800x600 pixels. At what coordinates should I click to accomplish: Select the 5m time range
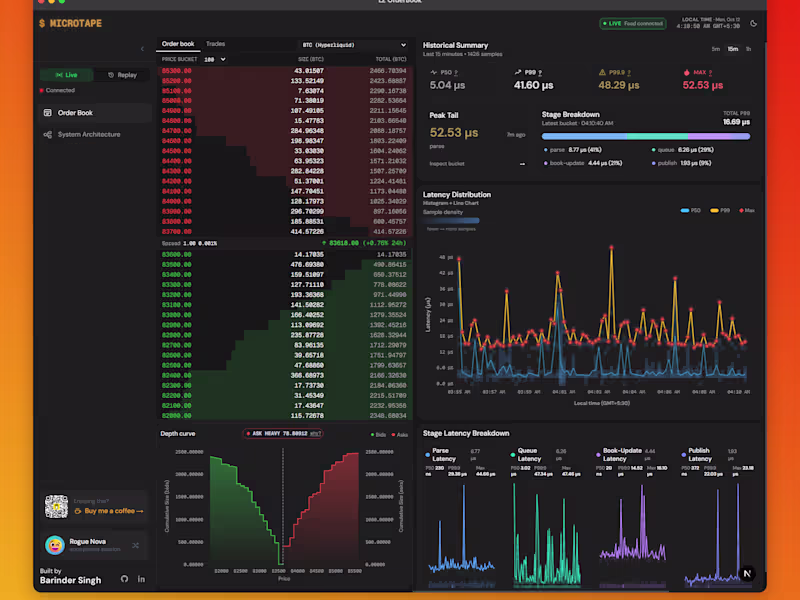pos(715,49)
